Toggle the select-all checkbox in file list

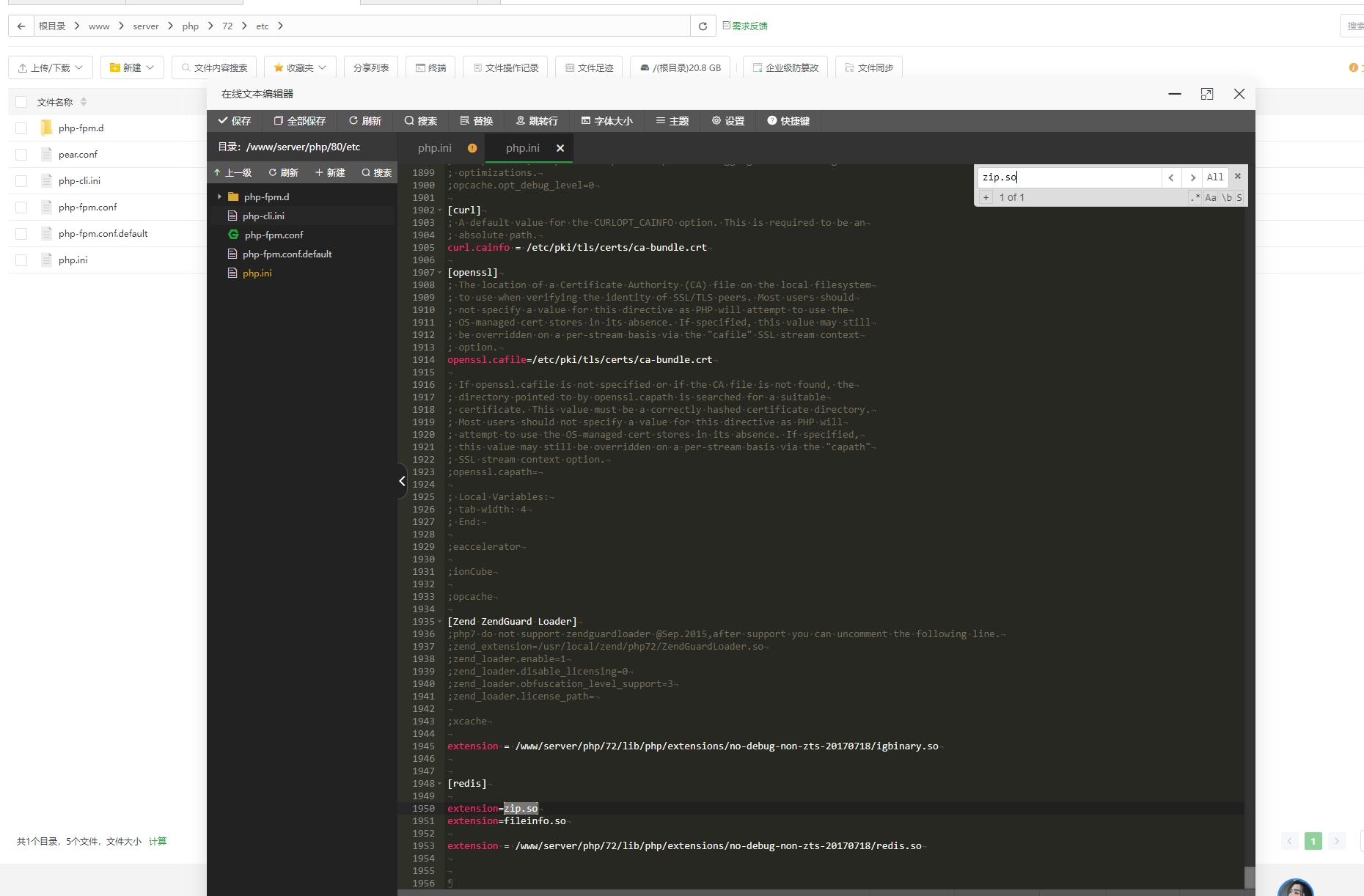tap(21, 101)
